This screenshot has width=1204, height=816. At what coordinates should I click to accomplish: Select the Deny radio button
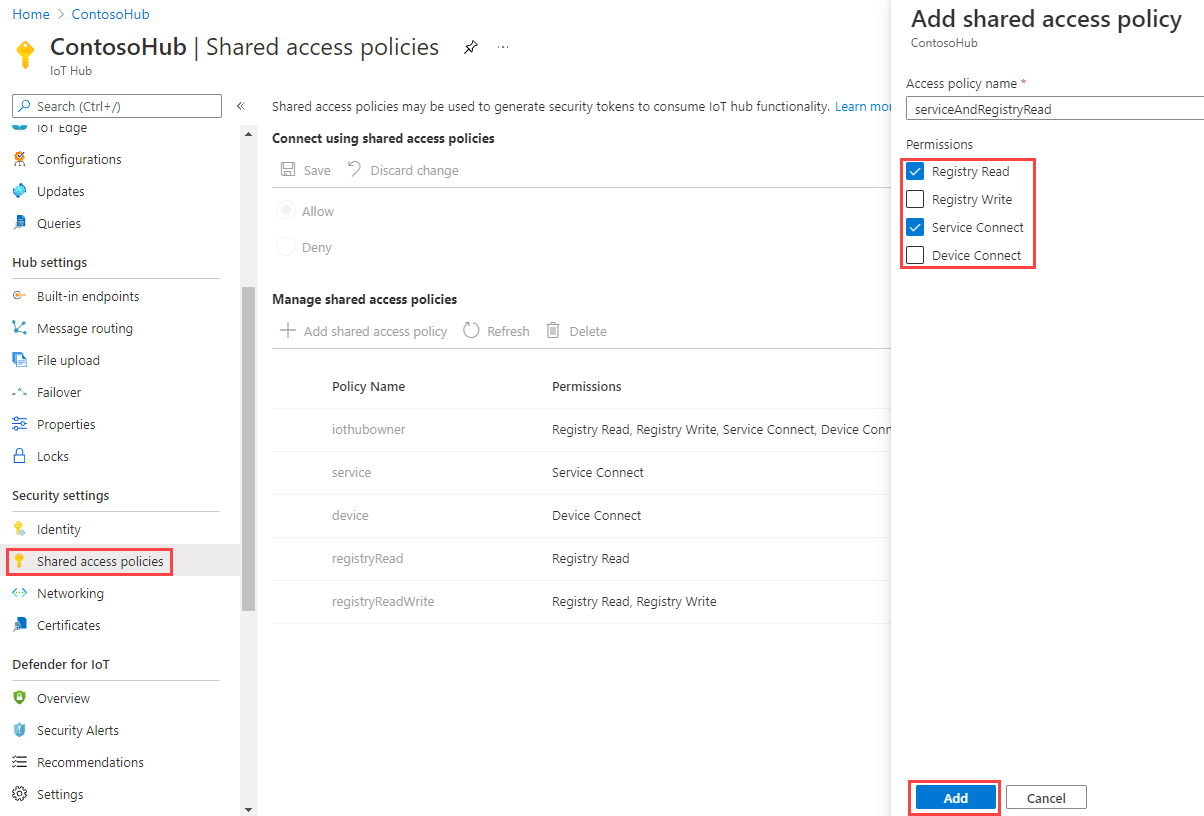[286, 247]
